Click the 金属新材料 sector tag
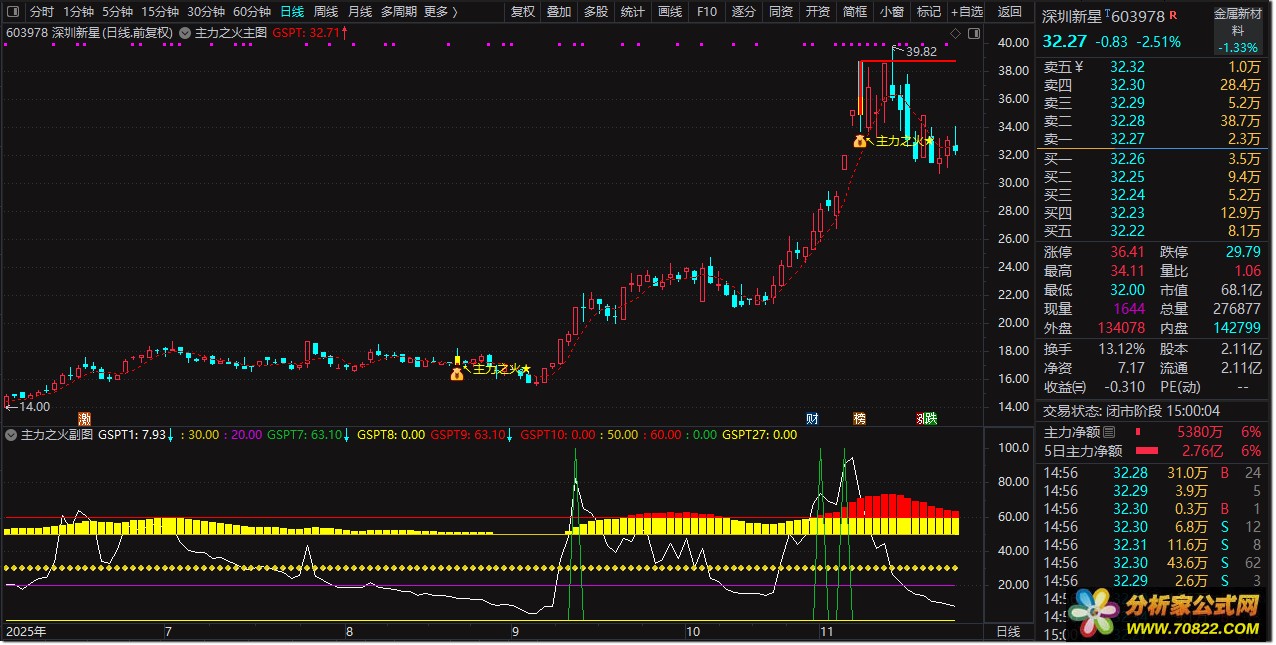Image resolution: width=1276 pixels, height=645 pixels. click(1238, 22)
